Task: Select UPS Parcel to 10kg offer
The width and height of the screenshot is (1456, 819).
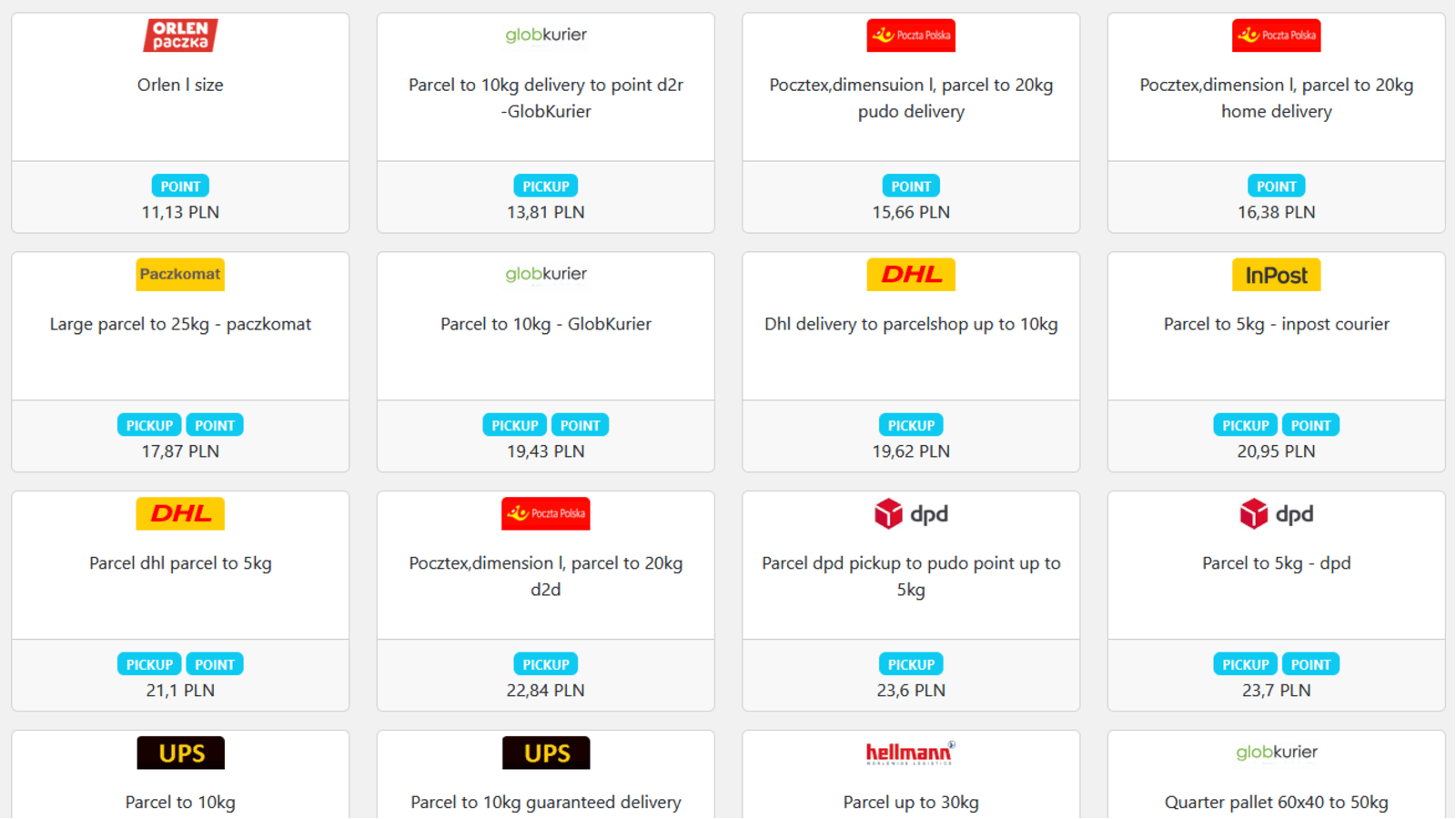Action: pyautogui.click(x=180, y=802)
